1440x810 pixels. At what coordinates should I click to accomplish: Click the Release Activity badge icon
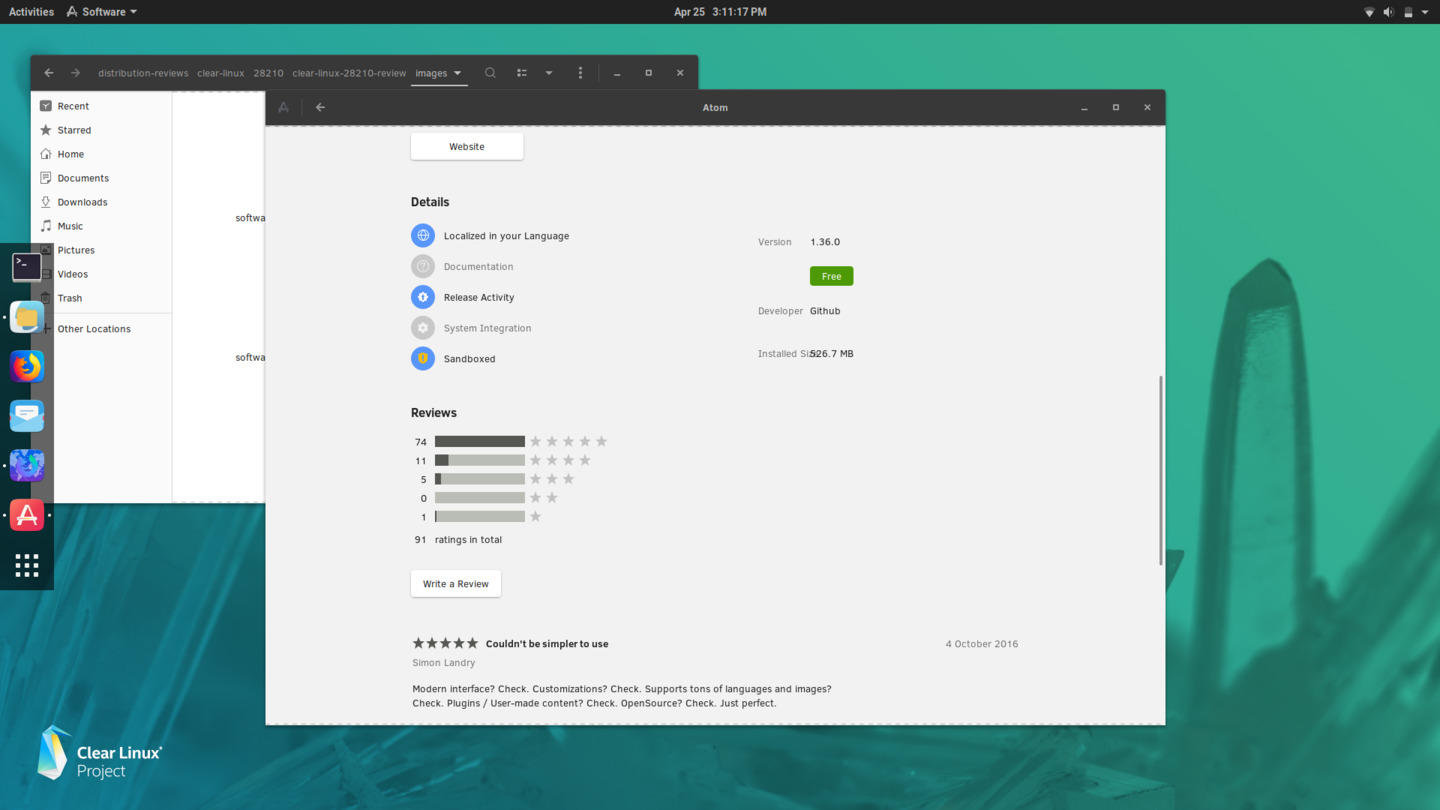coord(423,297)
